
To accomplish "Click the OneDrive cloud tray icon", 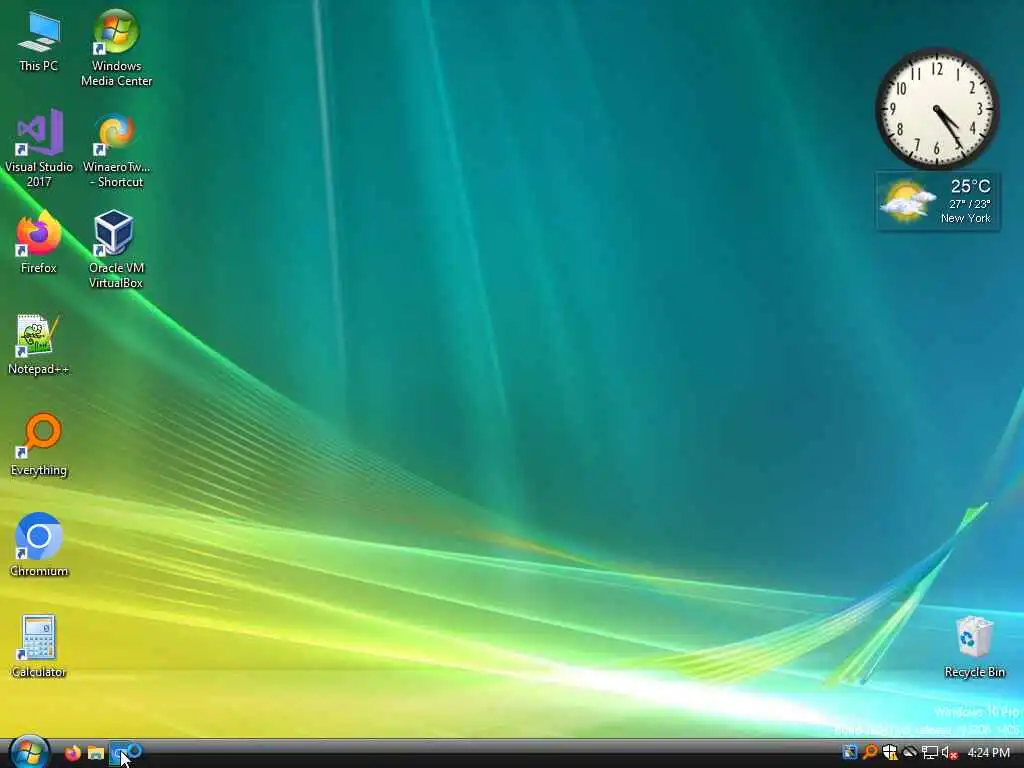I will (910, 753).
